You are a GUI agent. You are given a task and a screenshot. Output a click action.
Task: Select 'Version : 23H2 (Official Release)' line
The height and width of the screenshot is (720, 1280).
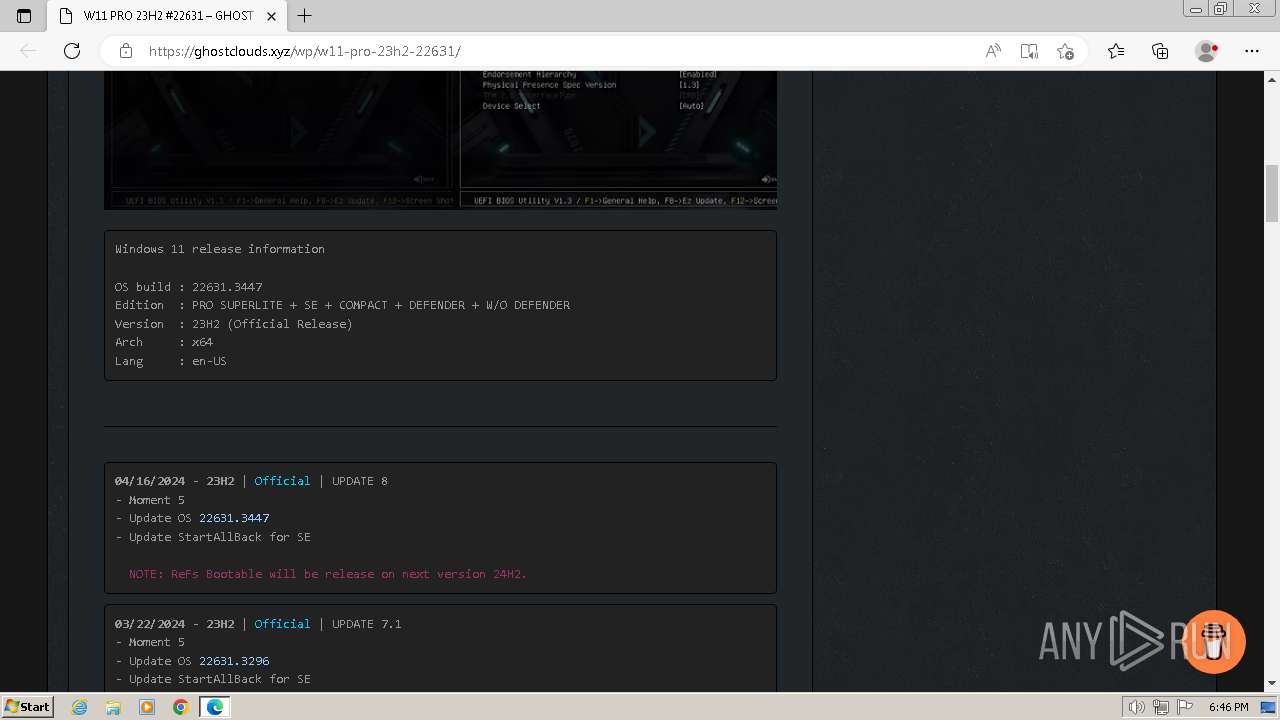(234, 324)
